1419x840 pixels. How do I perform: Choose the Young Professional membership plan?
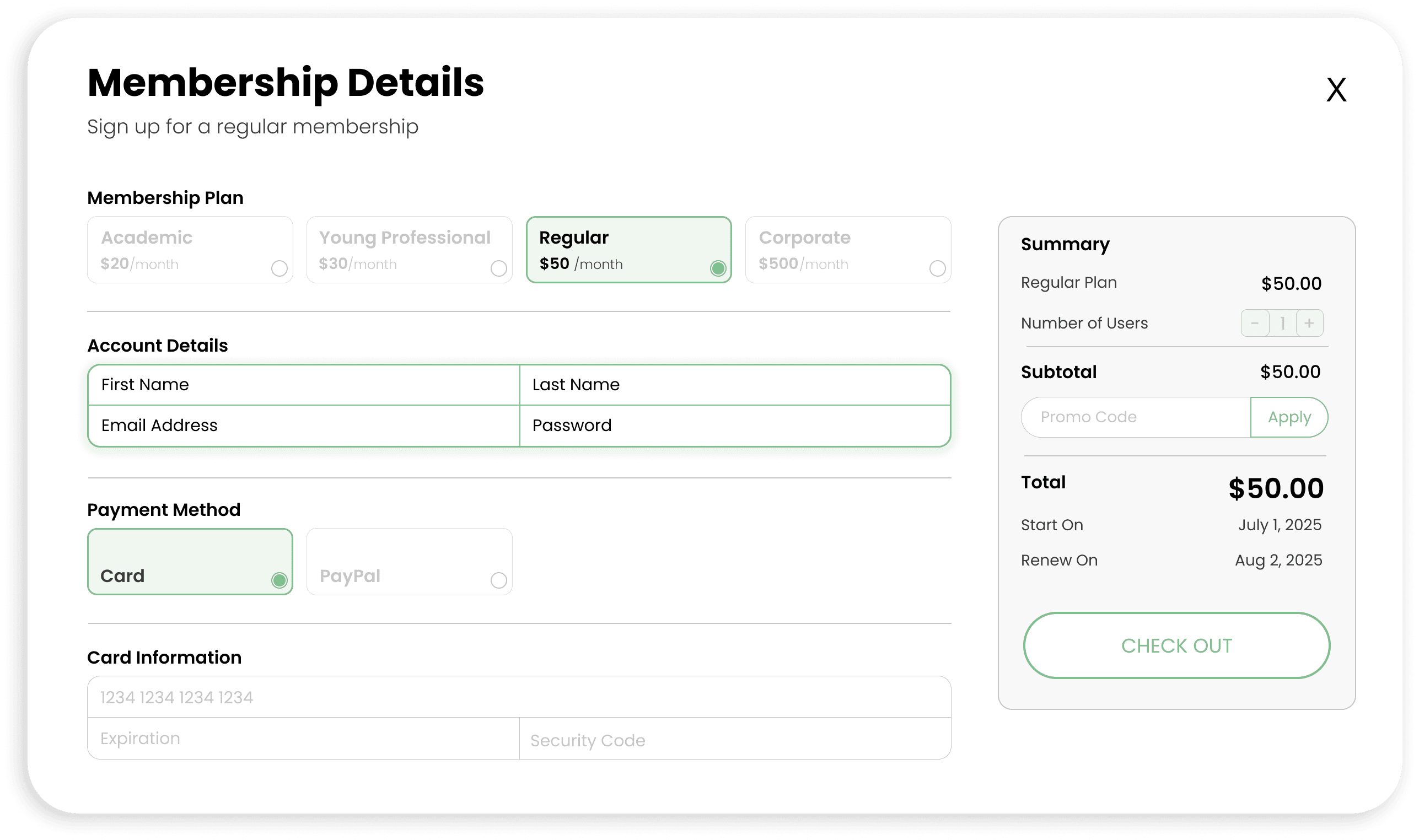409,250
